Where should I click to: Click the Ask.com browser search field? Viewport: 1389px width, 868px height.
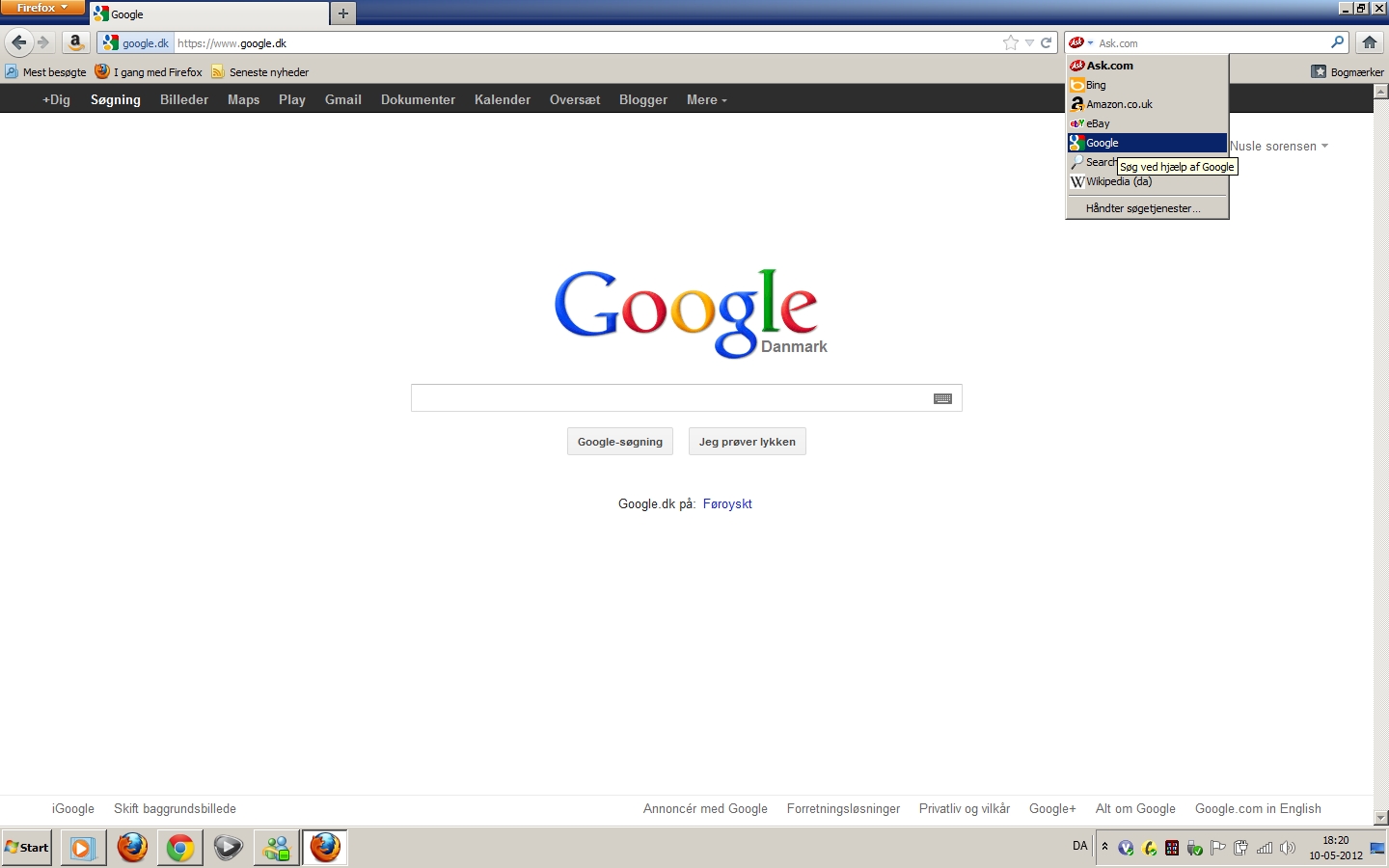point(1211,43)
